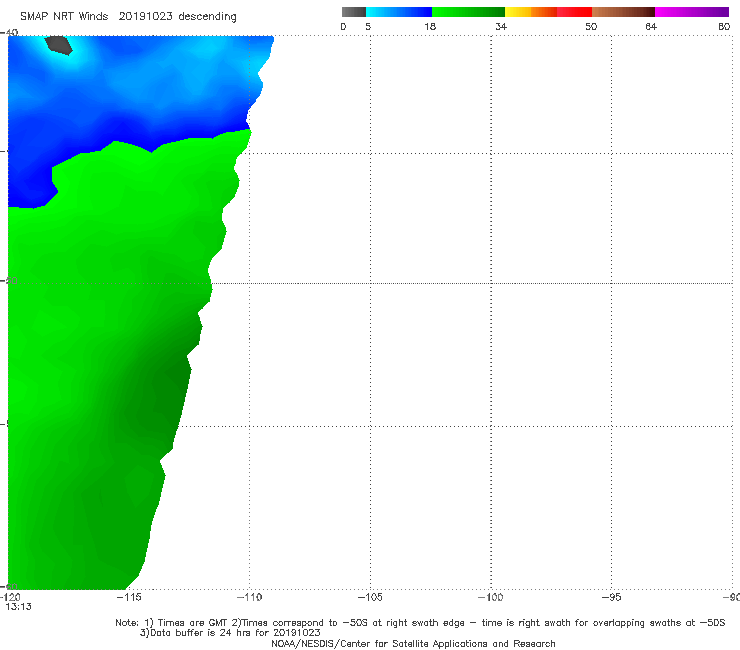Click the 'Data buffer is 24 hrs' note
Screen dimensions: 740x650
pos(230,633)
